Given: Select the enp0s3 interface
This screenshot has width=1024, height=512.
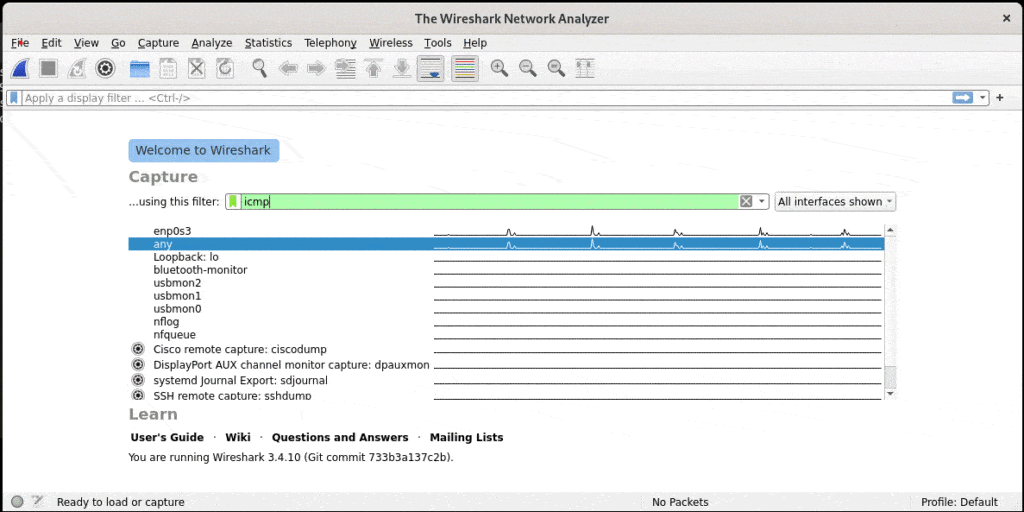Looking at the screenshot, I should (505, 231).
